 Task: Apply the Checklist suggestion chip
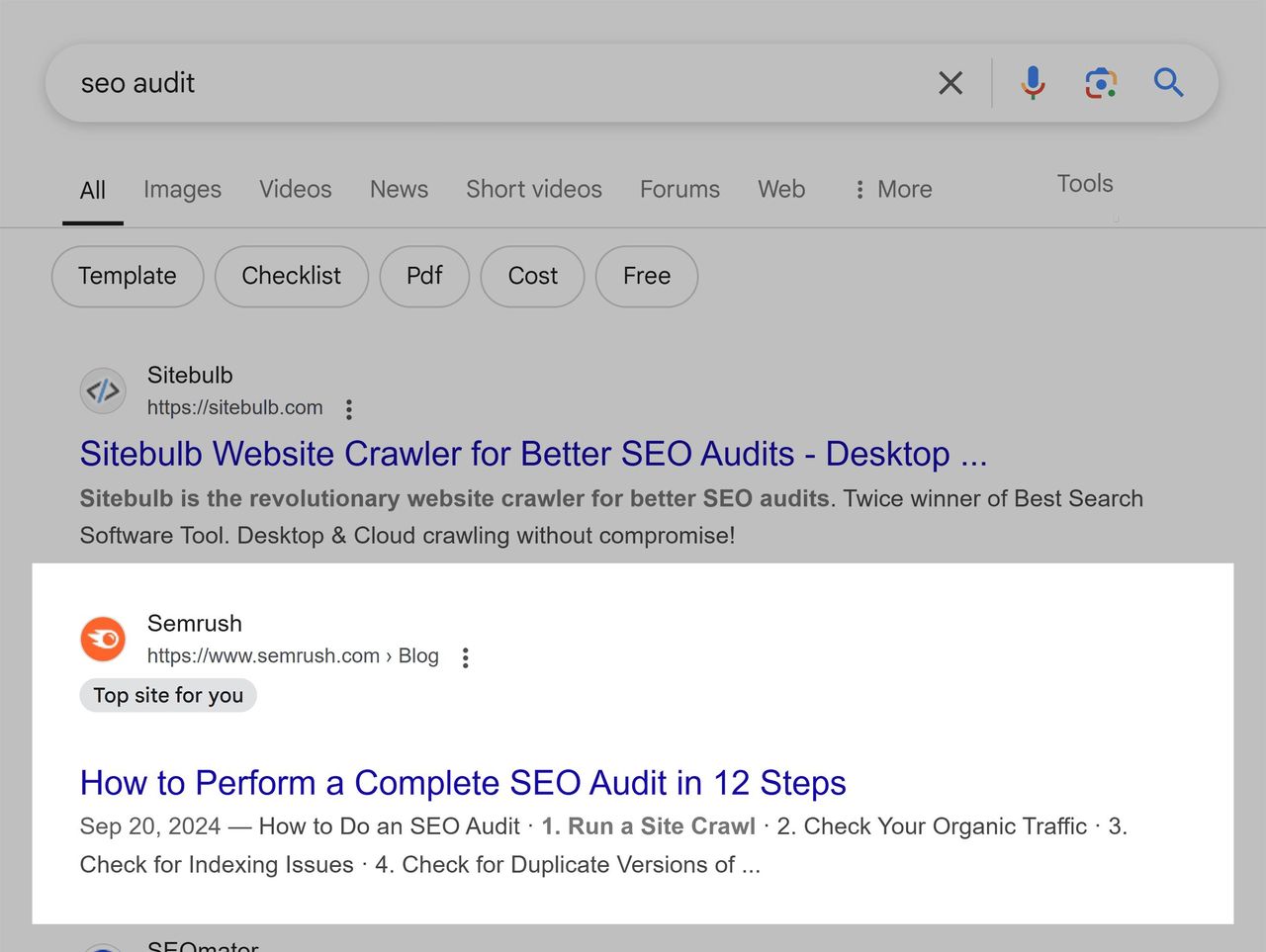click(x=292, y=277)
